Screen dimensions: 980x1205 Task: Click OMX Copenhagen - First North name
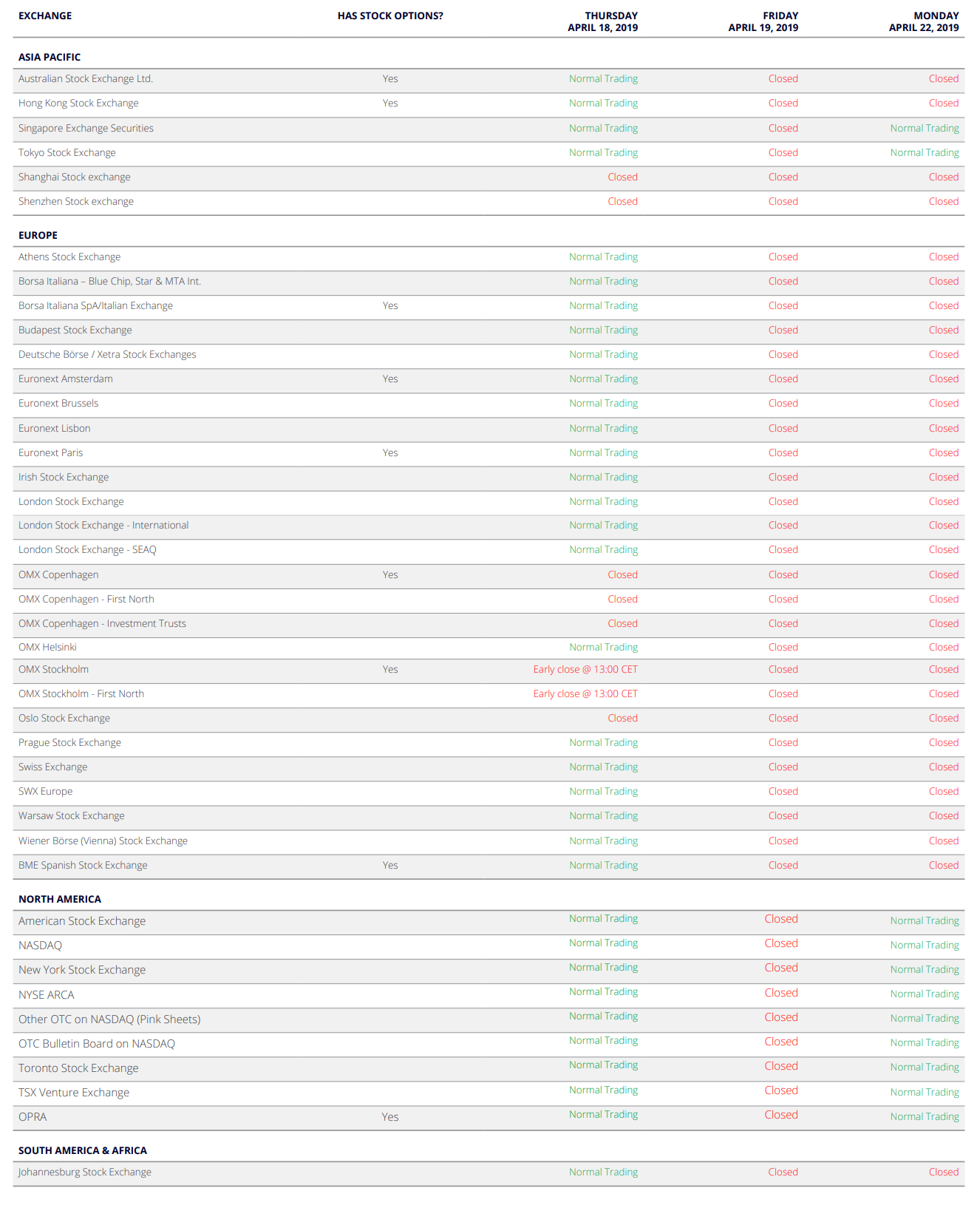pos(86,599)
